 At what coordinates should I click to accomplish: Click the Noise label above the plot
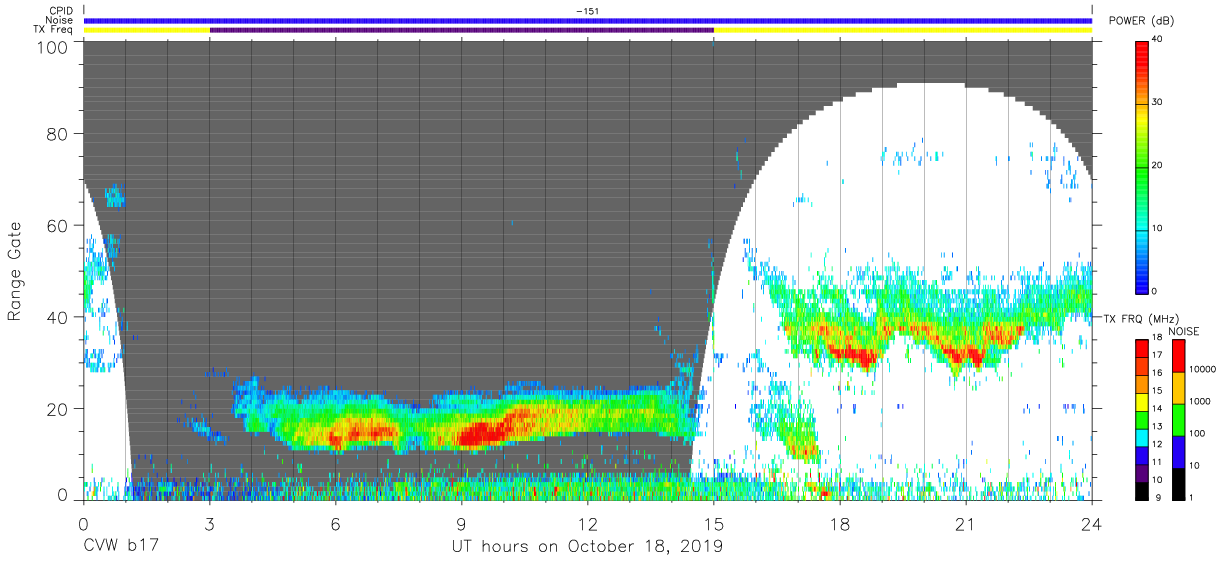coord(57,20)
